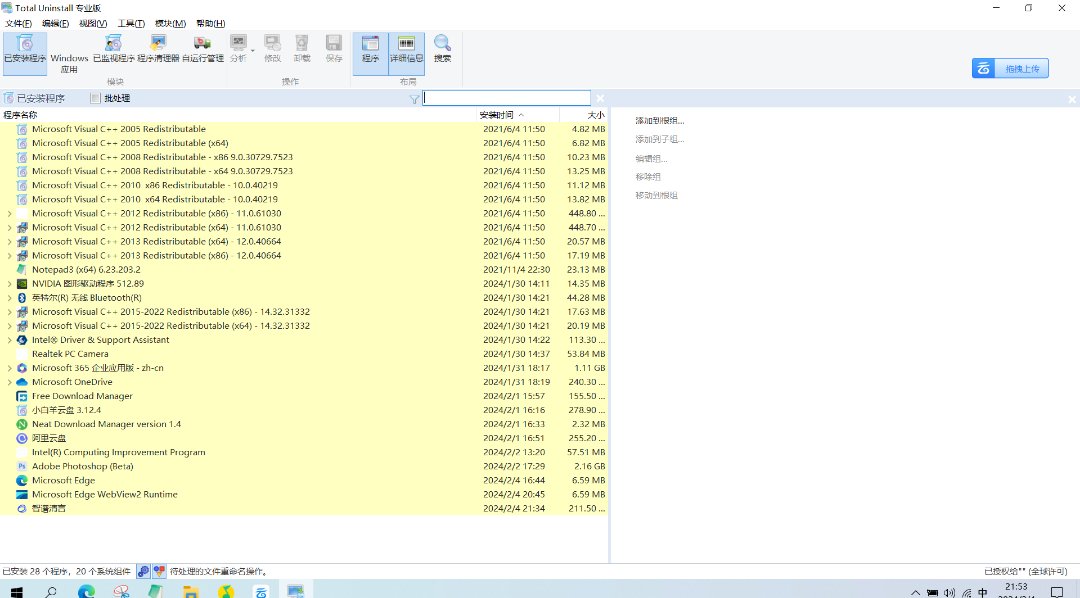This screenshot has height=598, width=1080.
Task: Open Microsoft Edge from the taskbar
Action: (87, 591)
